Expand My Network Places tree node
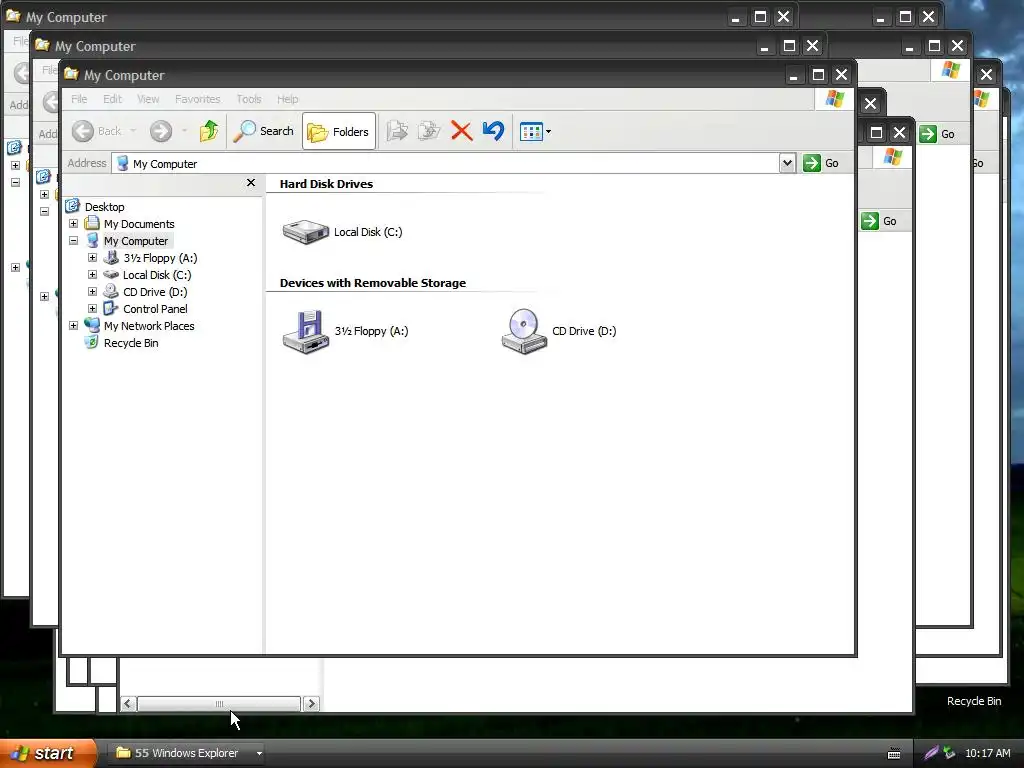The width and height of the screenshot is (1024, 768). (73, 326)
